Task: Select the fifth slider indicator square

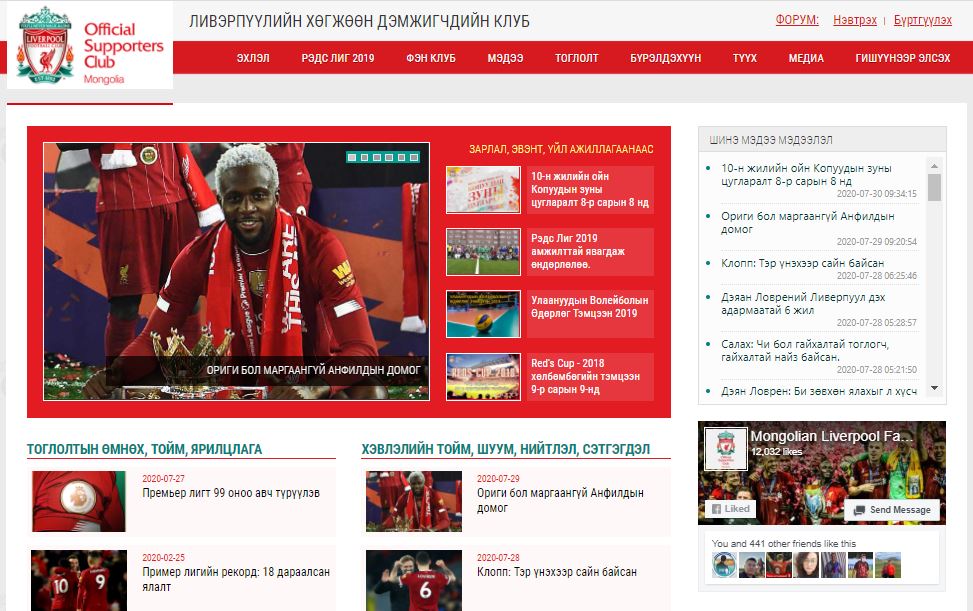Action: [x=401, y=158]
